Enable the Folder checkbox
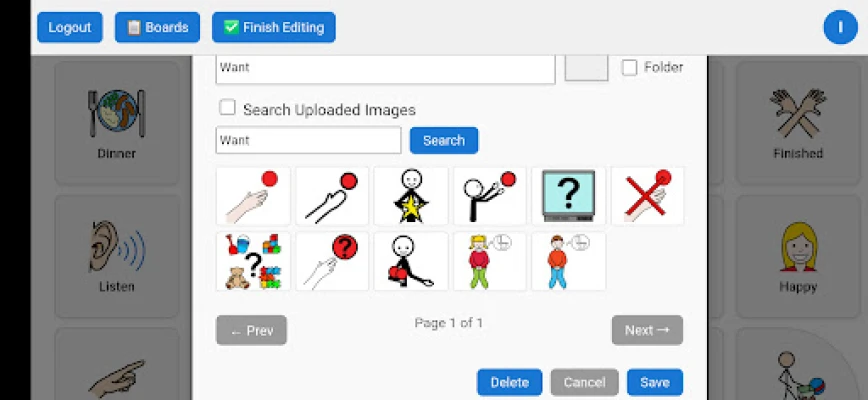 [629, 67]
